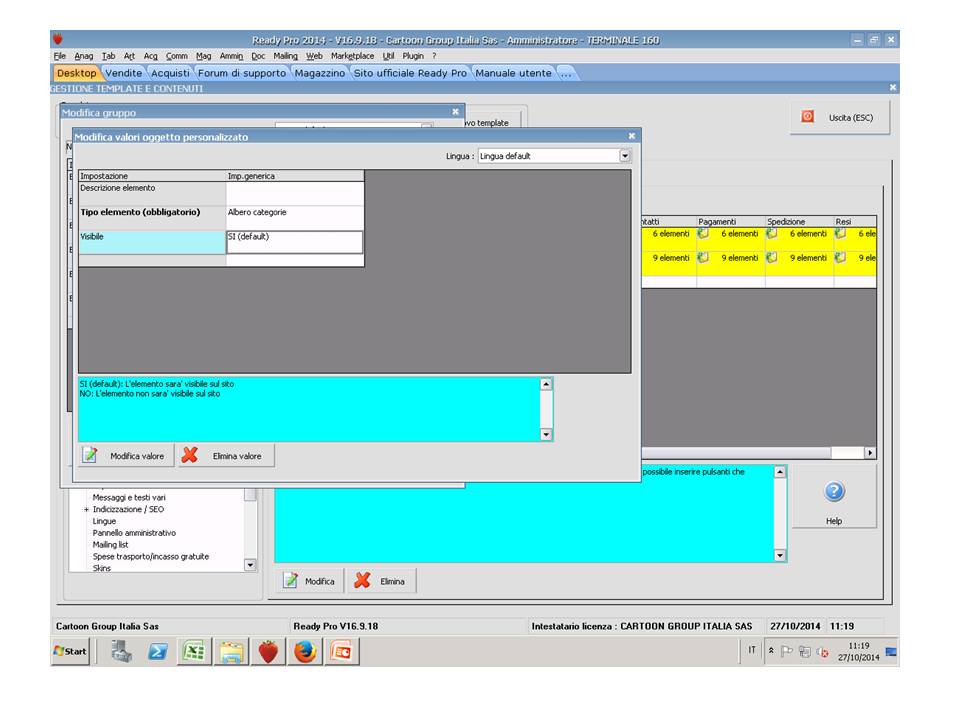Show hidden tray icons arrow
960x720 pixels.
click(x=771, y=650)
